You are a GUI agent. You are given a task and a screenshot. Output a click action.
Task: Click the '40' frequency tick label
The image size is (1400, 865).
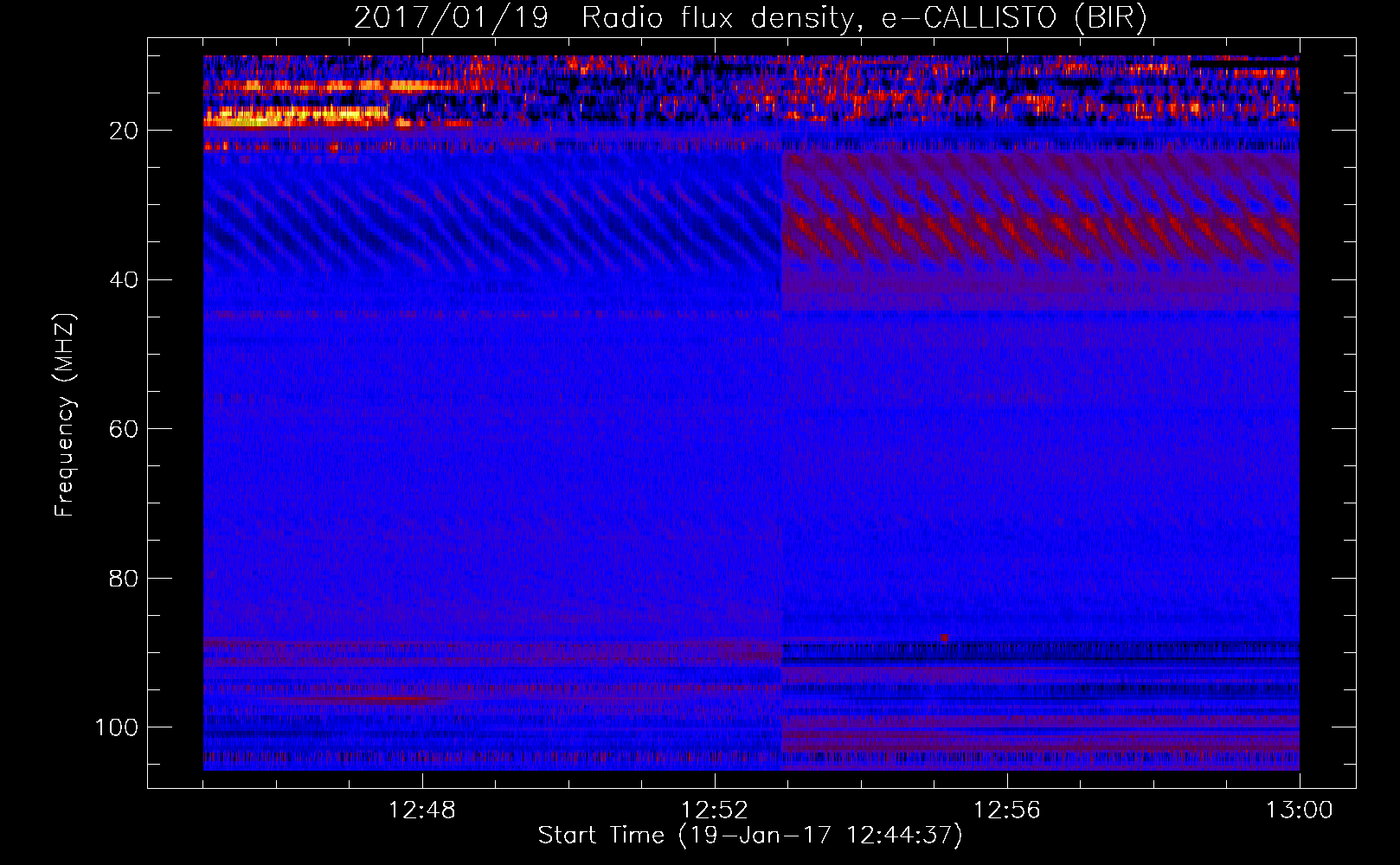tap(124, 280)
